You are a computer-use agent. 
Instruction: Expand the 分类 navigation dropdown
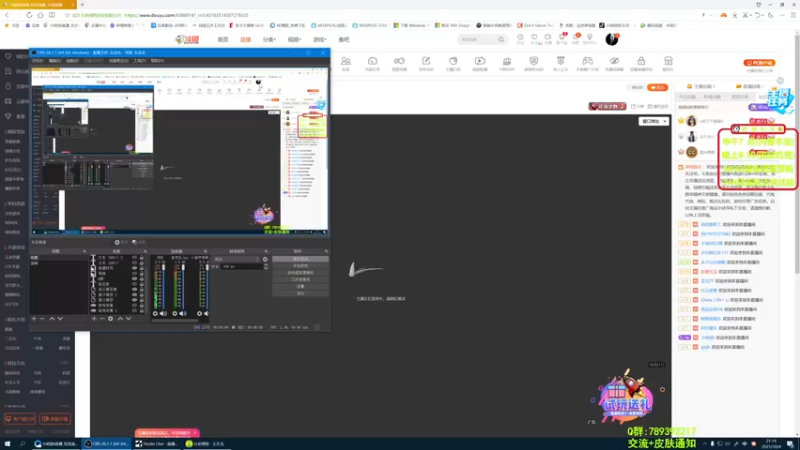269,39
